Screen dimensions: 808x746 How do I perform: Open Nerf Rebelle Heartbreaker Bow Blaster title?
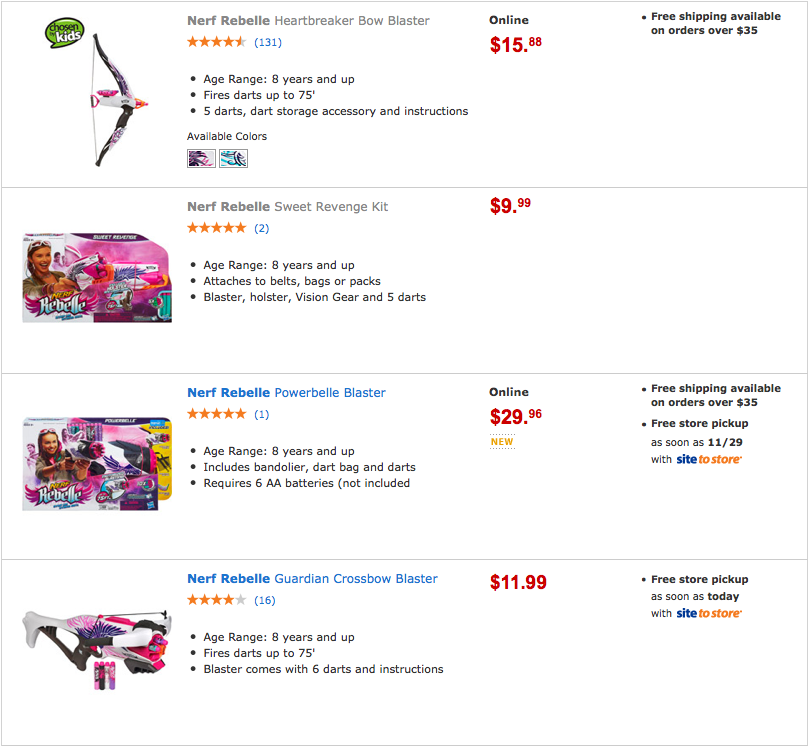[308, 21]
